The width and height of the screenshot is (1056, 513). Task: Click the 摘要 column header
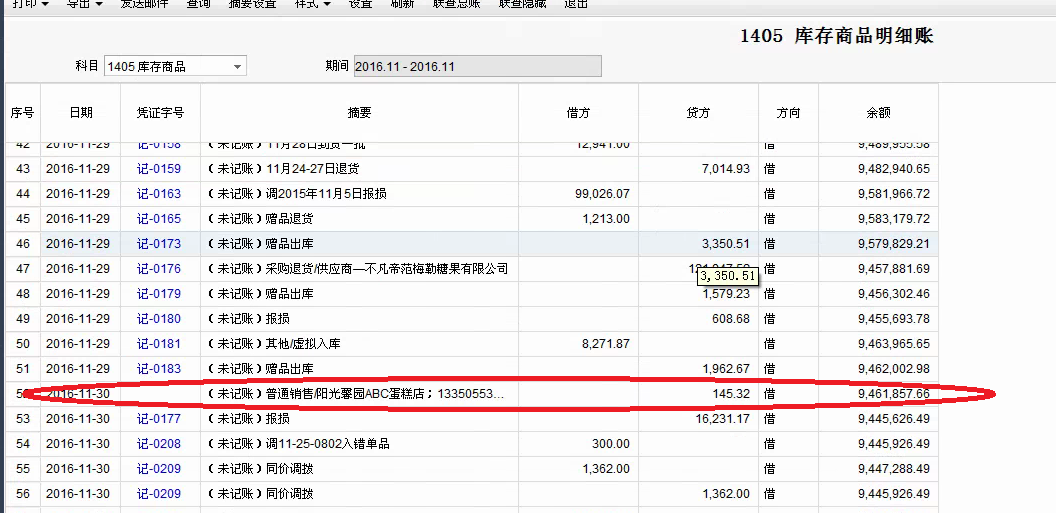(x=360, y=113)
